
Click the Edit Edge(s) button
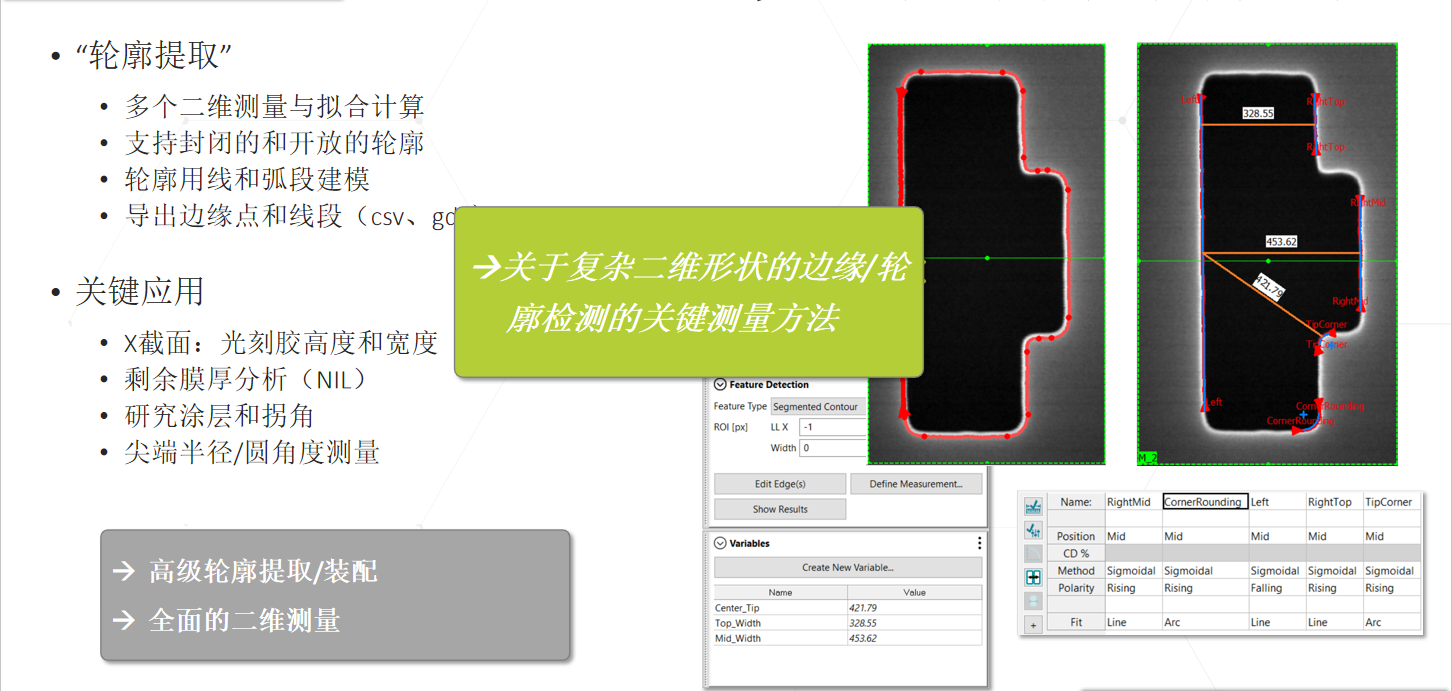(779, 484)
